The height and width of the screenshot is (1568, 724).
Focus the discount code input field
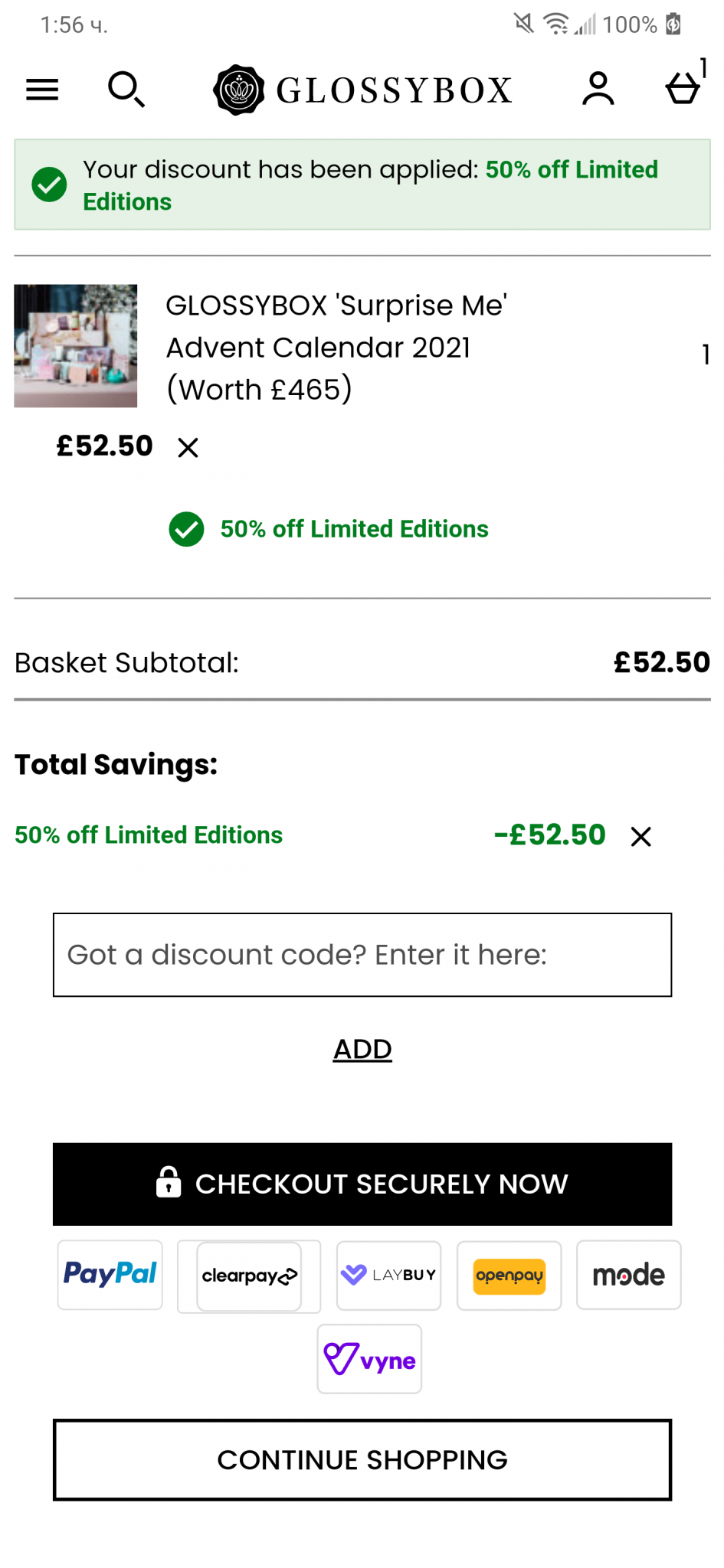[362, 955]
